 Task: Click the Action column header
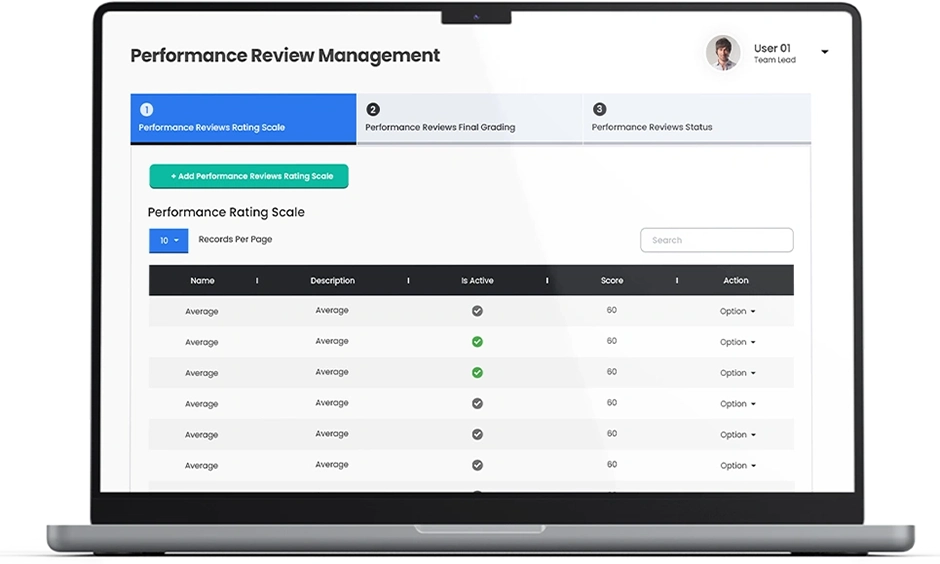[736, 281]
